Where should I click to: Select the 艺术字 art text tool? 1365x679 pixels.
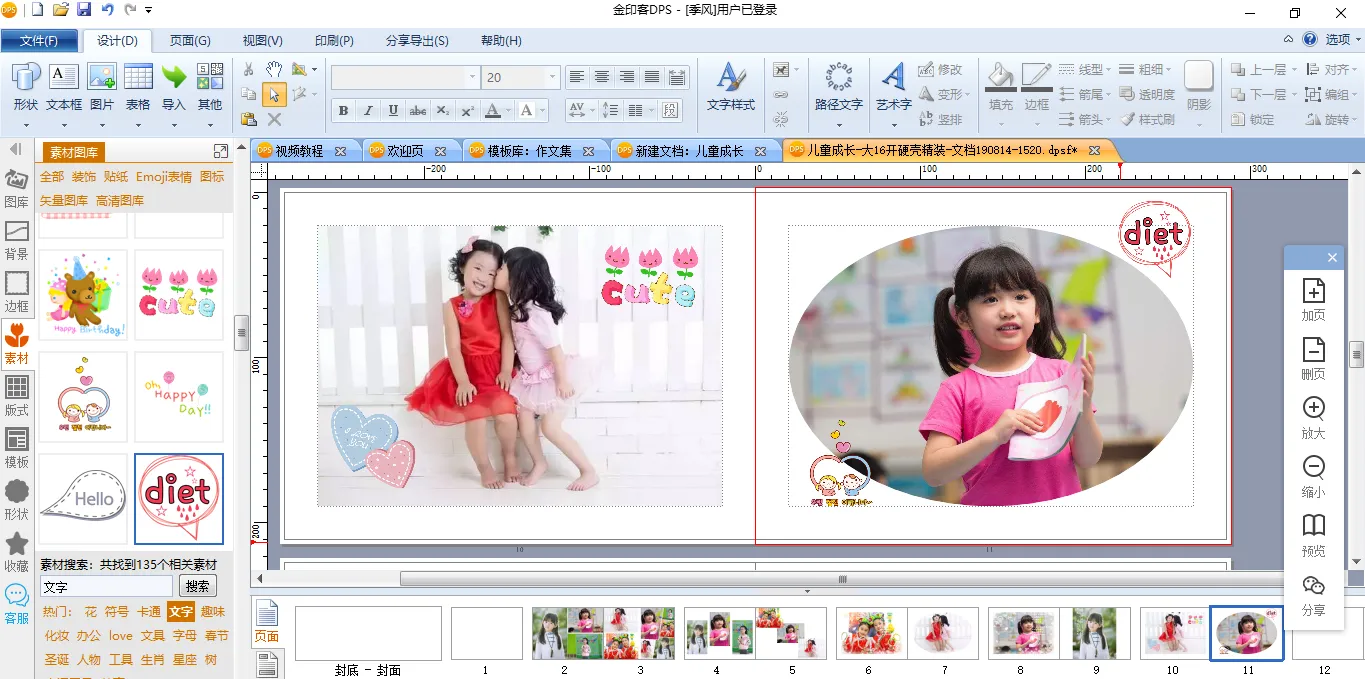tap(893, 86)
